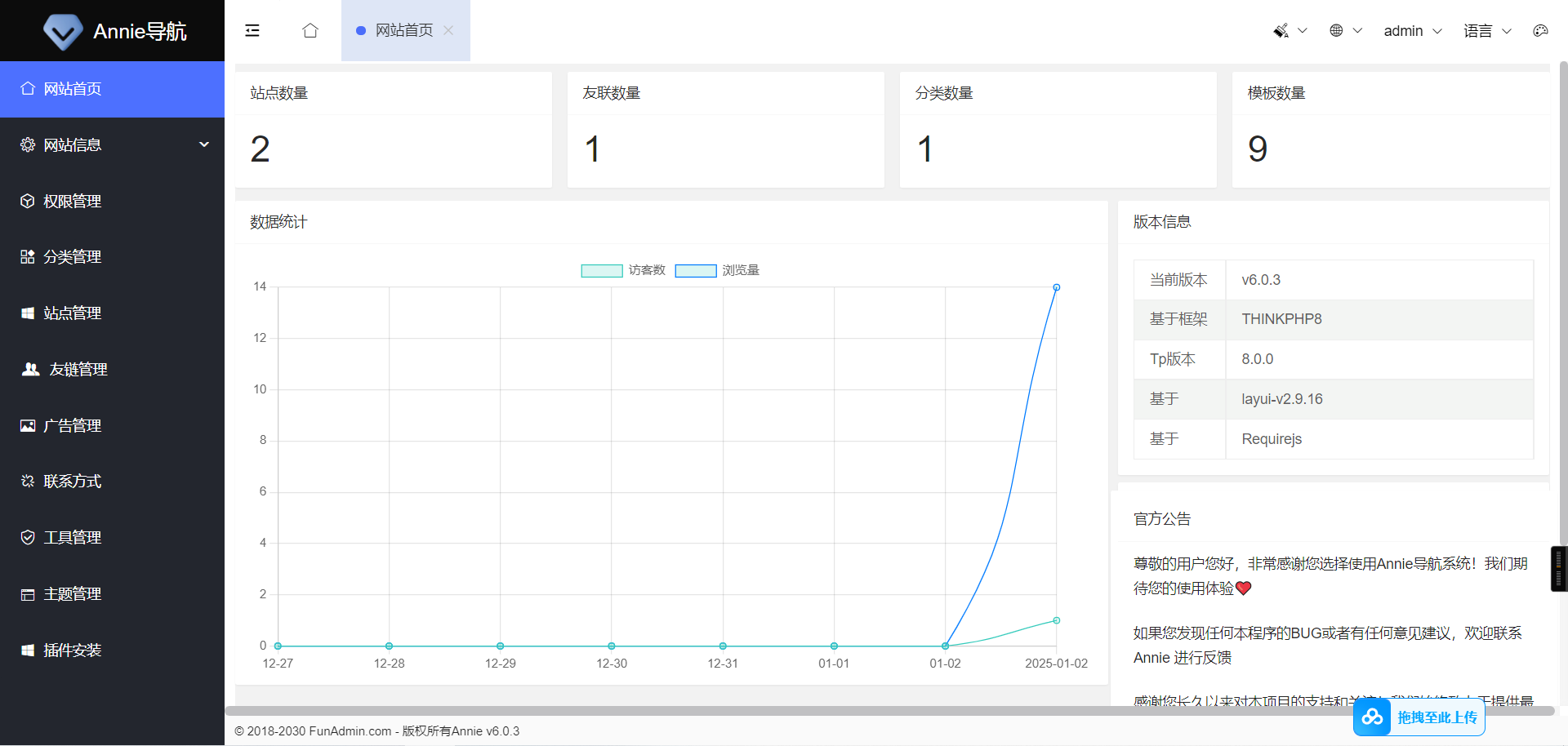Open the admin user dropdown
This screenshot has height=746, width=1568.
(1412, 30)
